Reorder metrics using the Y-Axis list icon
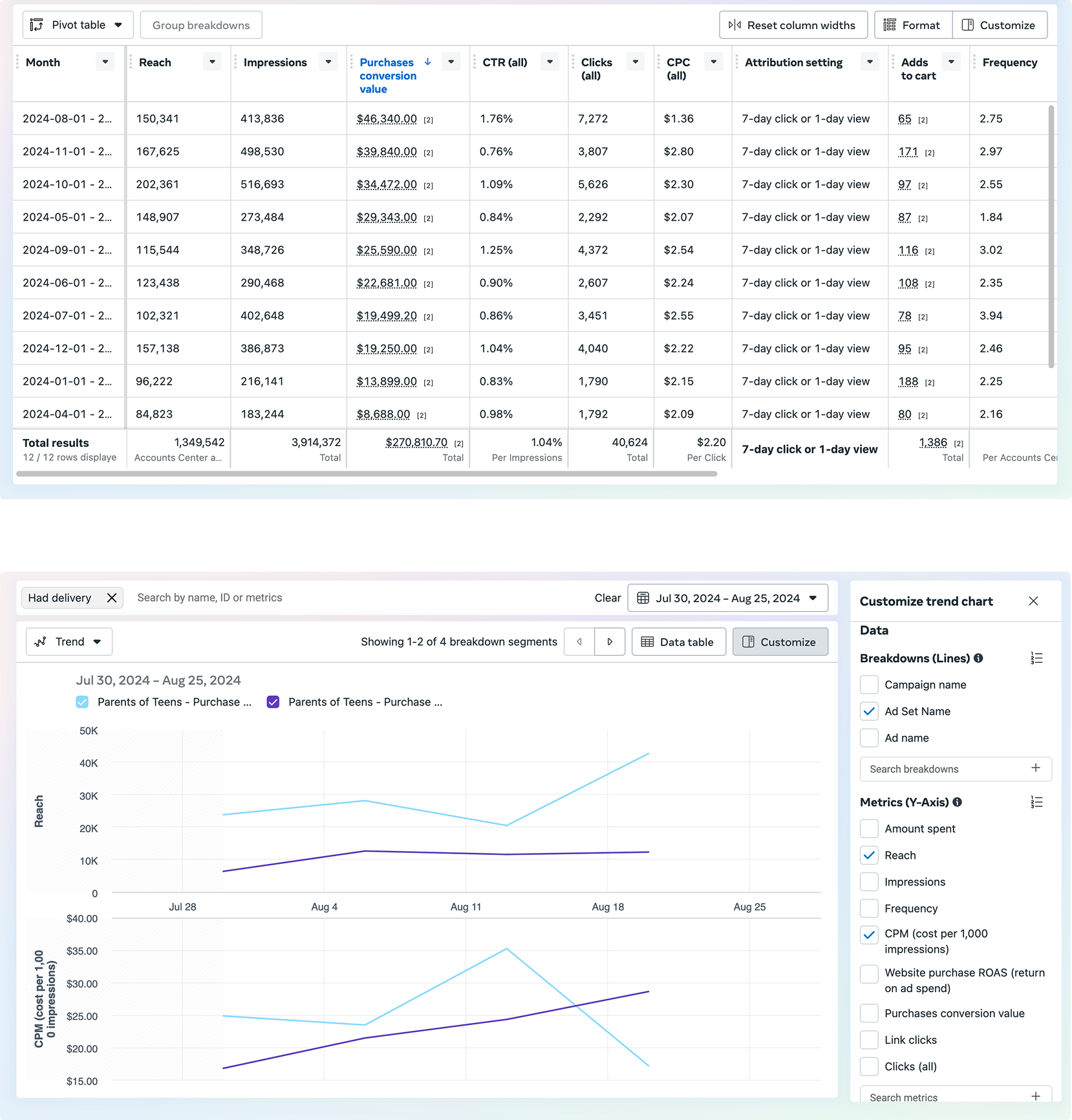1072x1120 pixels. pyautogui.click(x=1036, y=802)
